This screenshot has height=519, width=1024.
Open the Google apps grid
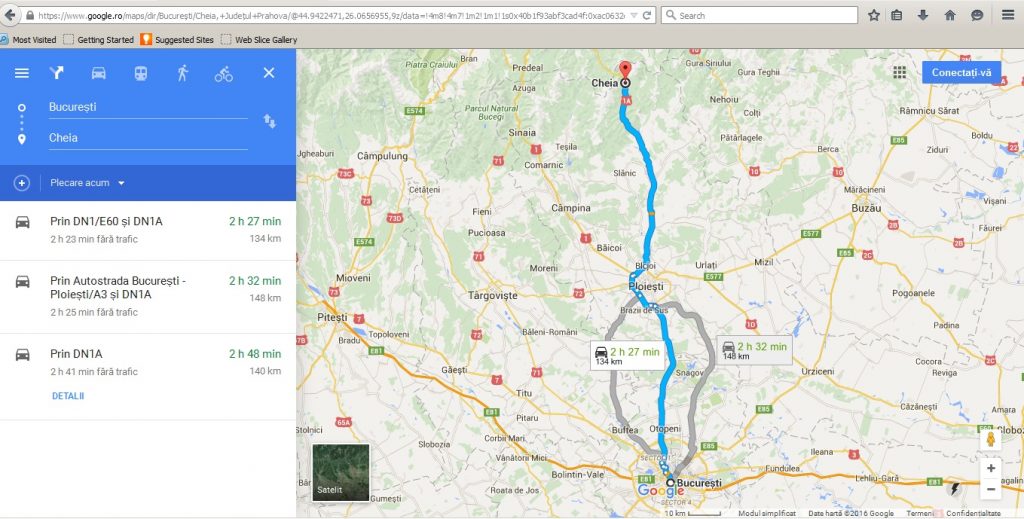click(x=899, y=72)
